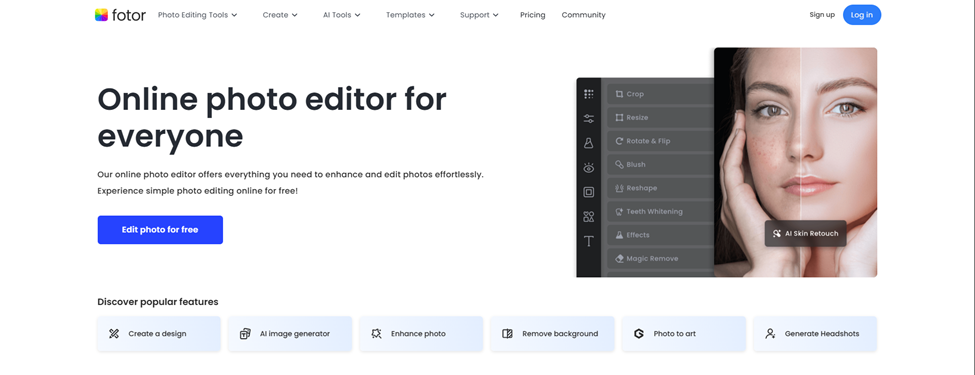Open the Community page
This screenshot has height=375, width=975.
click(x=583, y=15)
